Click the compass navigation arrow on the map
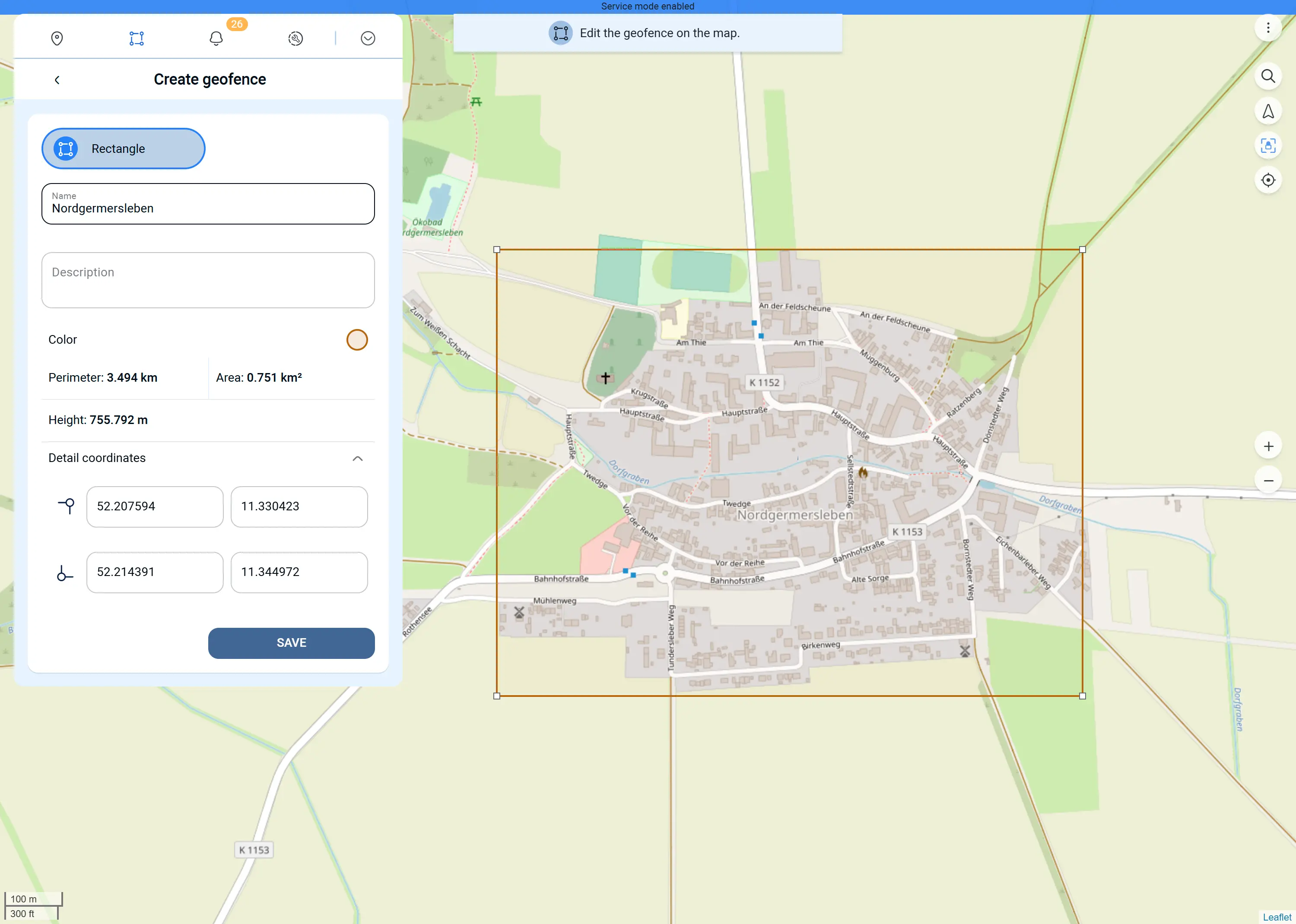Image resolution: width=1296 pixels, height=924 pixels. (x=1268, y=111)
